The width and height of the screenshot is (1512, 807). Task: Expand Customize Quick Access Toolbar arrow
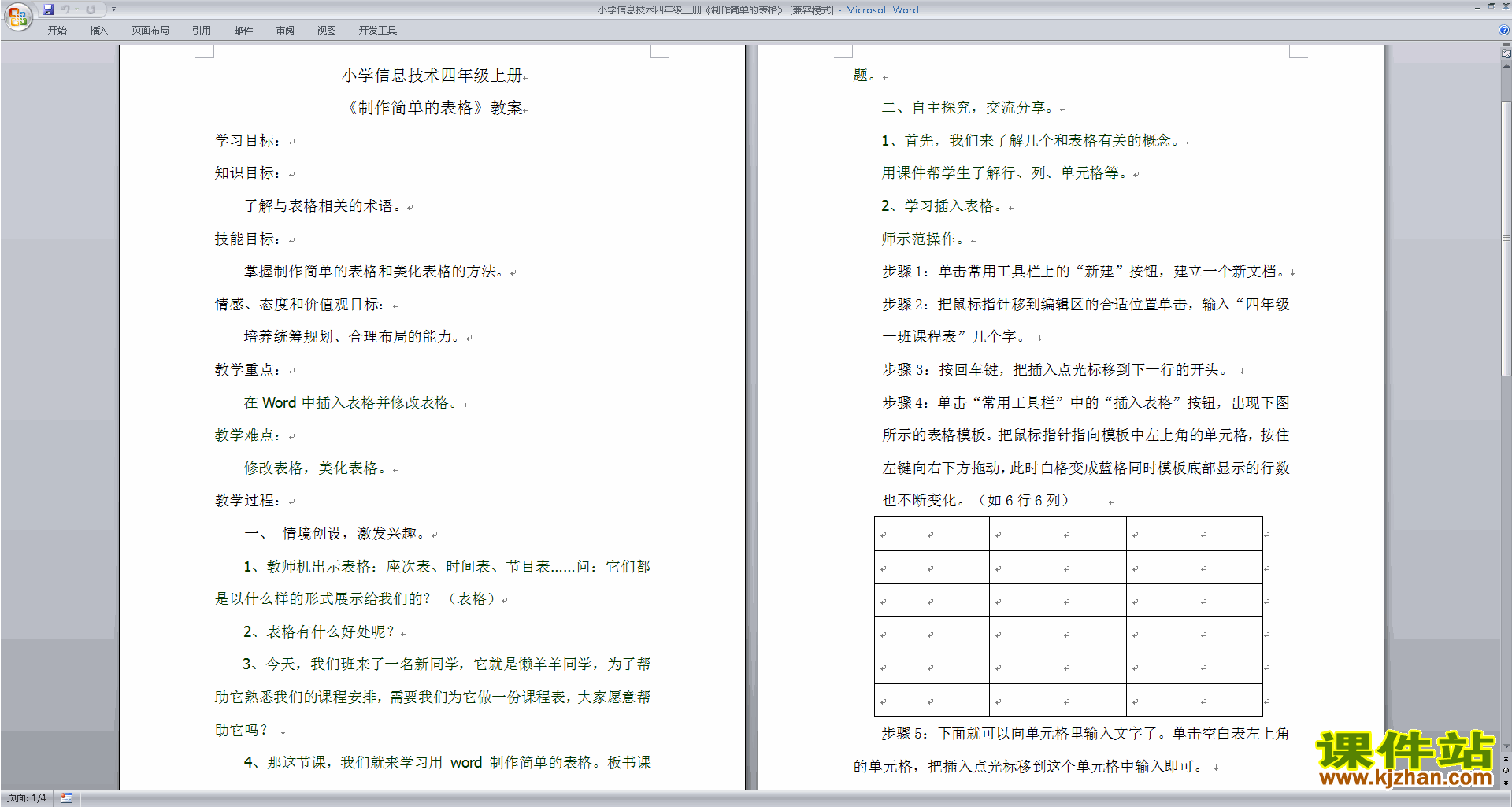(x=113, y=9)
